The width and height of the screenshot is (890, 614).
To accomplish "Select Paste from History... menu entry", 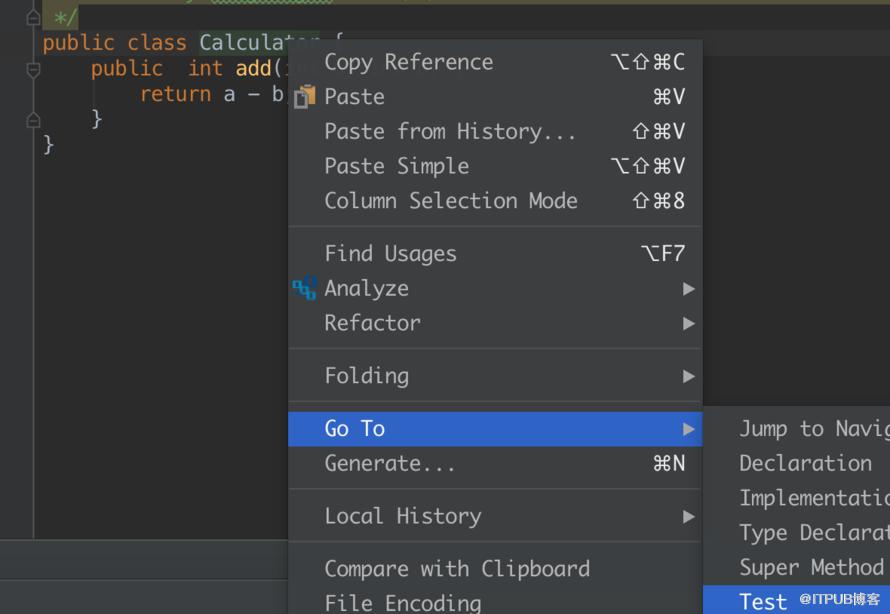I will [496, 132].
